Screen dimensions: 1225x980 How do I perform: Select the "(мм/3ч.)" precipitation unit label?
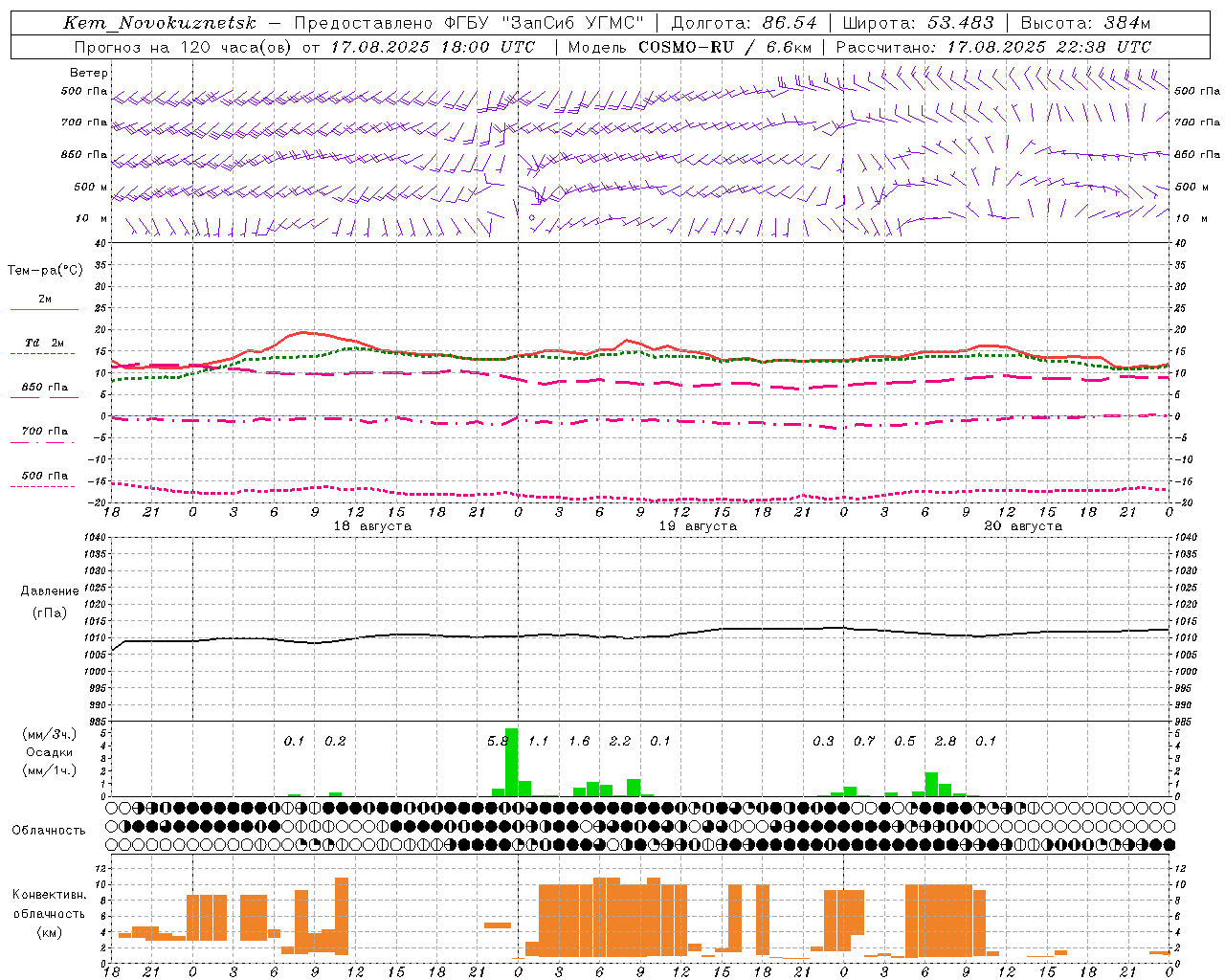[50, 734]
